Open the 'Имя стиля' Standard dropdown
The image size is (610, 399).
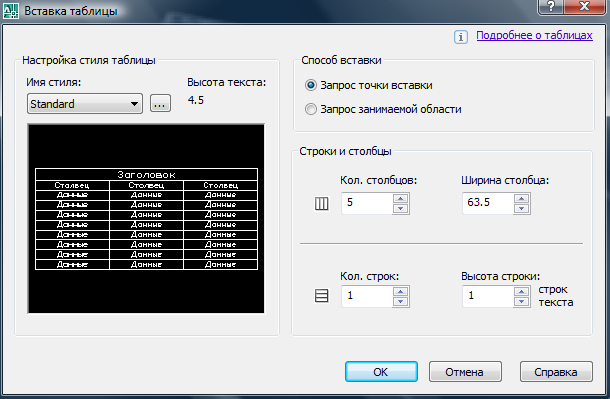(85, 103)
